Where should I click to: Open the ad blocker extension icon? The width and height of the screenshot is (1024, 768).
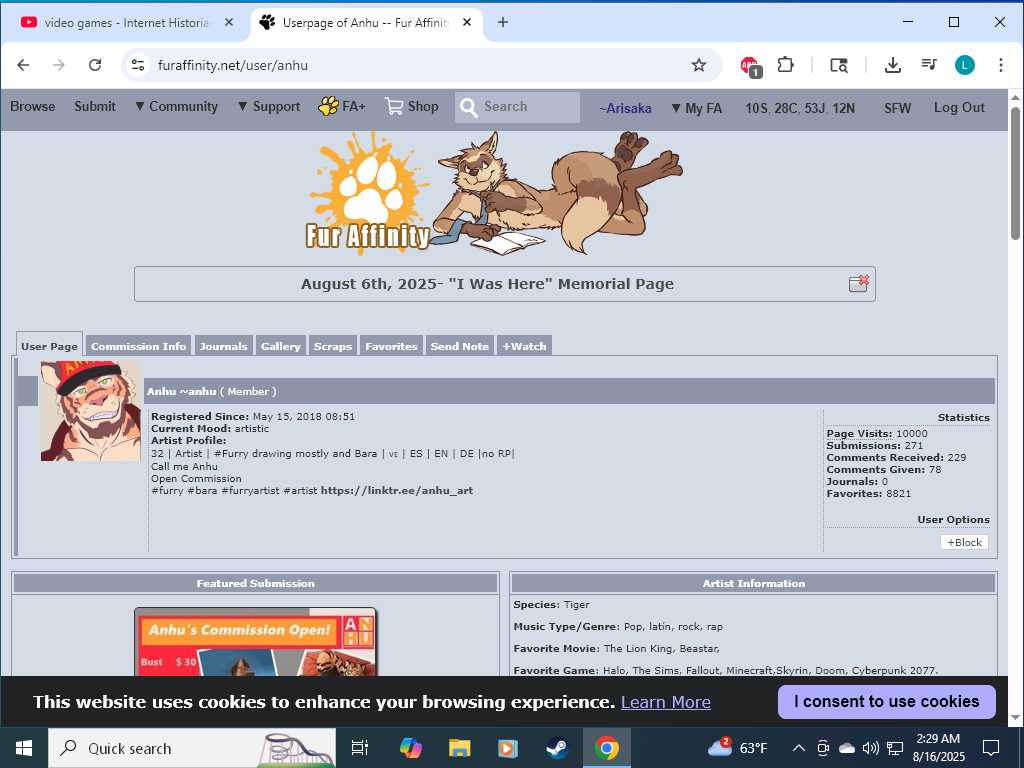750,65
